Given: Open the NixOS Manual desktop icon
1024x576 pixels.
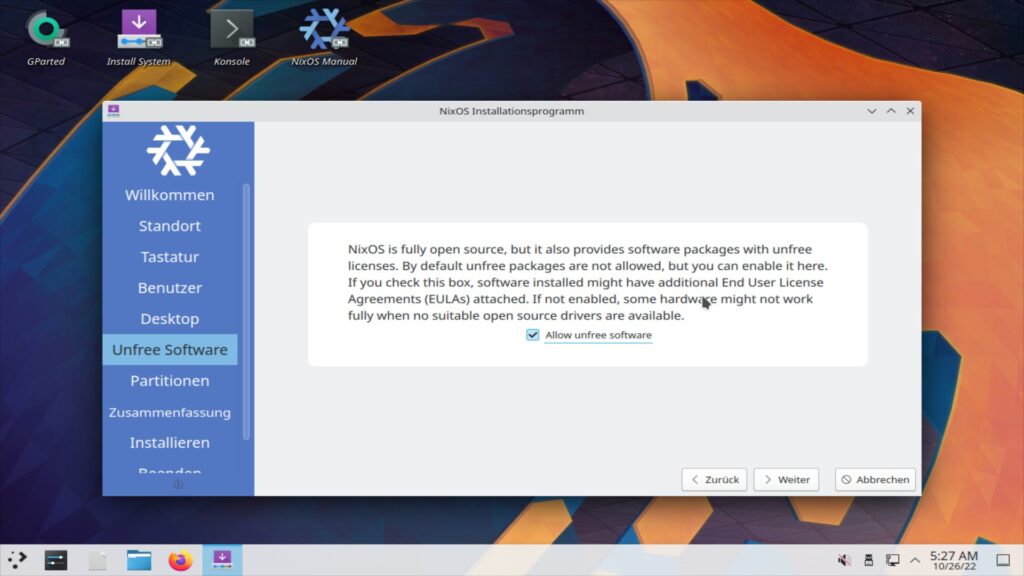Looking at the screenshot, I should point(324,38).
